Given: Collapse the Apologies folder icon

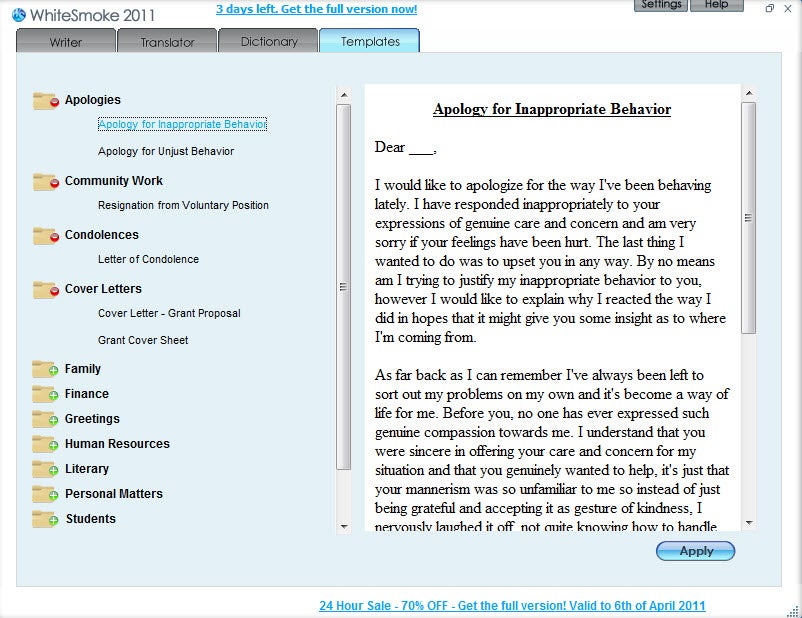Looking at the screenshot, I should 46,101.
